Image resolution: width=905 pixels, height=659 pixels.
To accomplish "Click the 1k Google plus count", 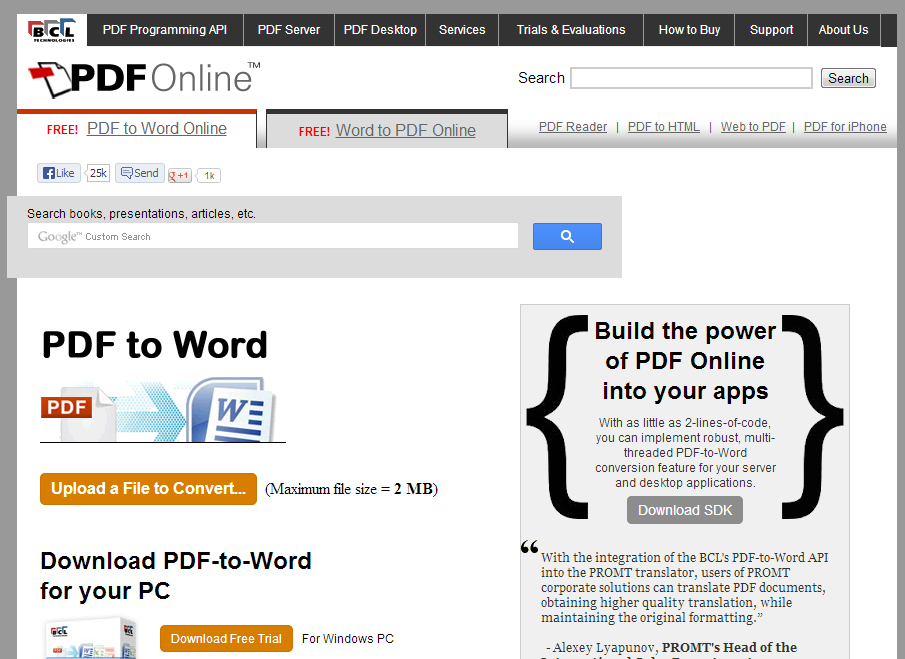I will [x=209, y=175].
